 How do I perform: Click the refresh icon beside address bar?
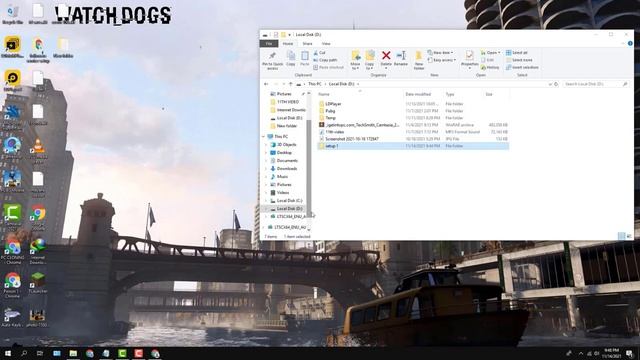556,84
